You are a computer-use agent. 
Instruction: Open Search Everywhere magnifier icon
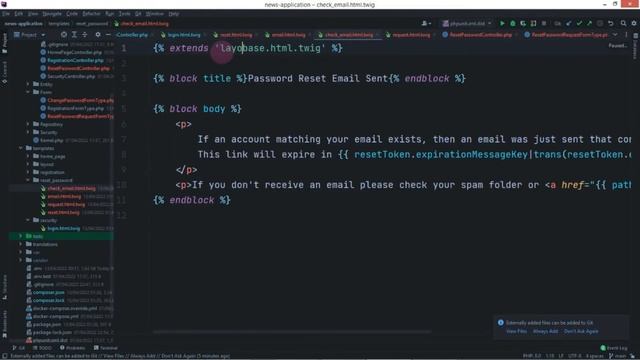pyautogui.click(x=623, y=24)
